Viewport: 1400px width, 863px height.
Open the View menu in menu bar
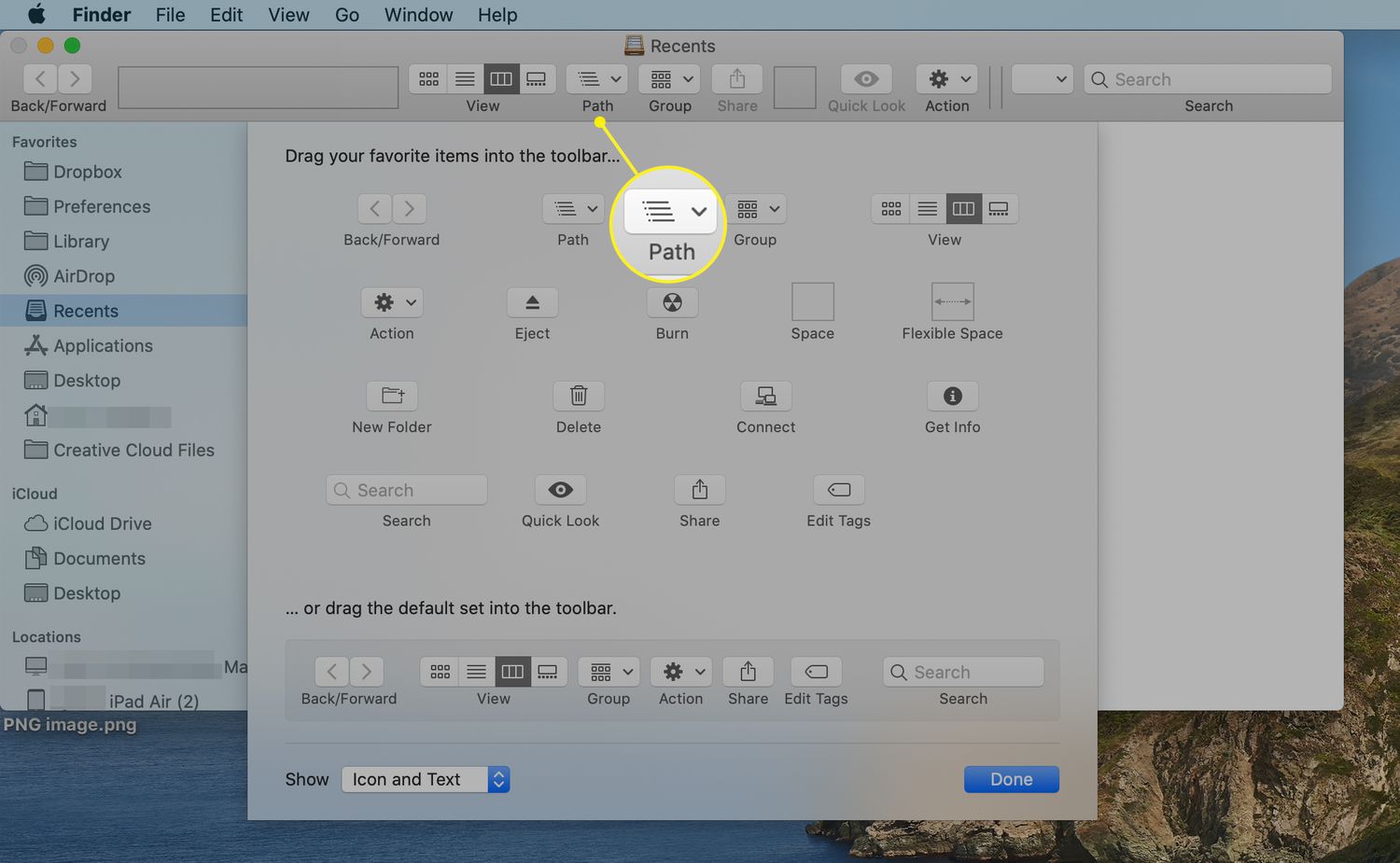coord(288,15)
